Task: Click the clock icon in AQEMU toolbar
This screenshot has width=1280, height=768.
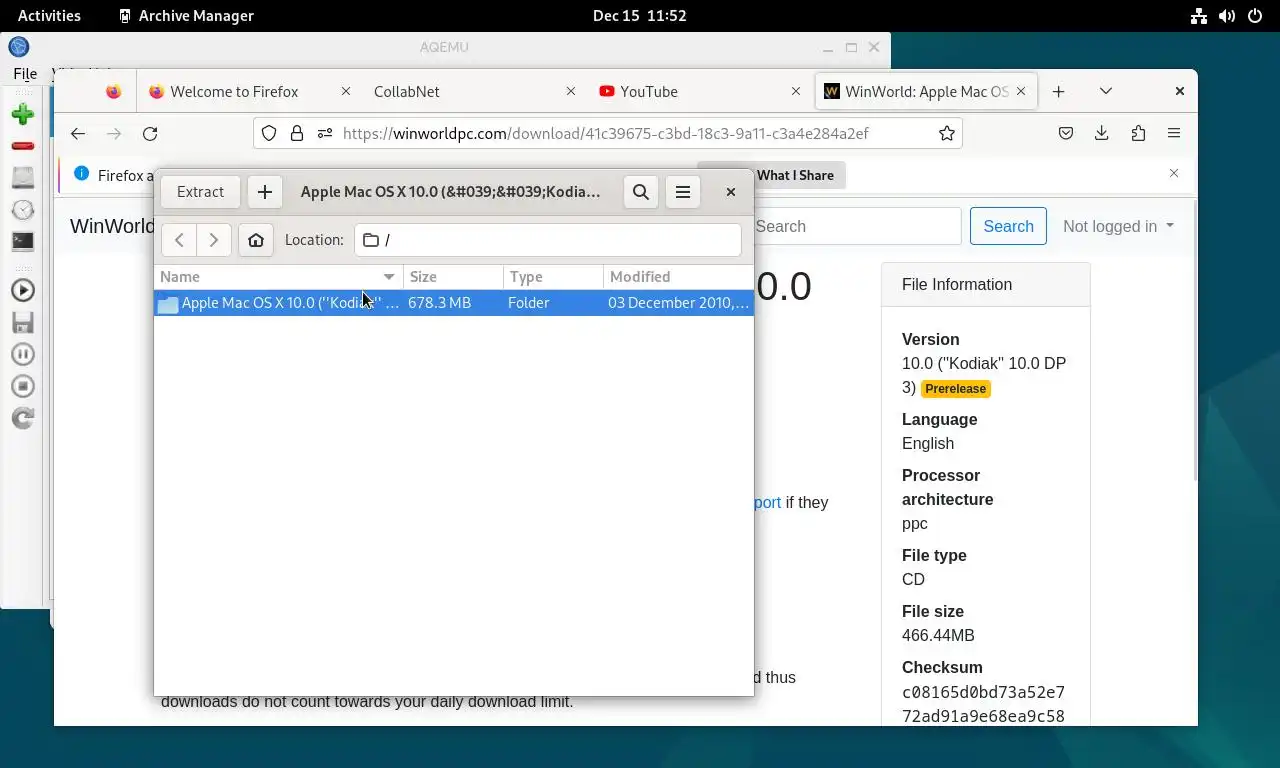Action: point(22,210)
